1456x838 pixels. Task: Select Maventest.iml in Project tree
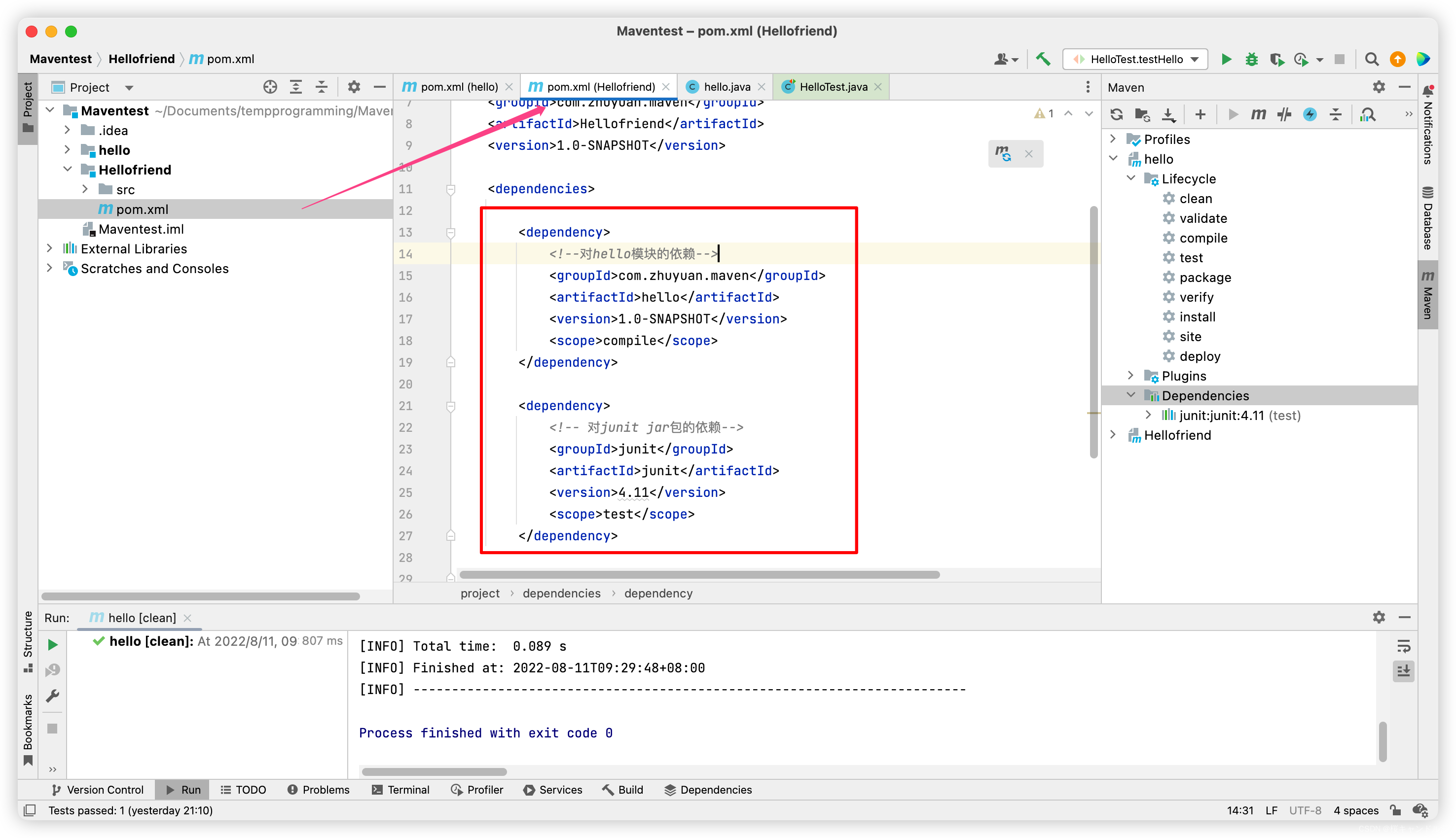click(x=141, y=229)
